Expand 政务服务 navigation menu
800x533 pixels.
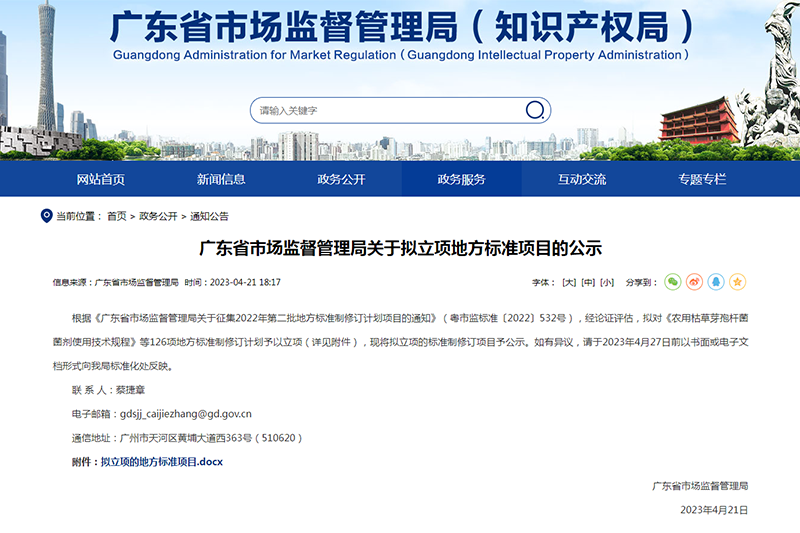(x=461, y=179)
